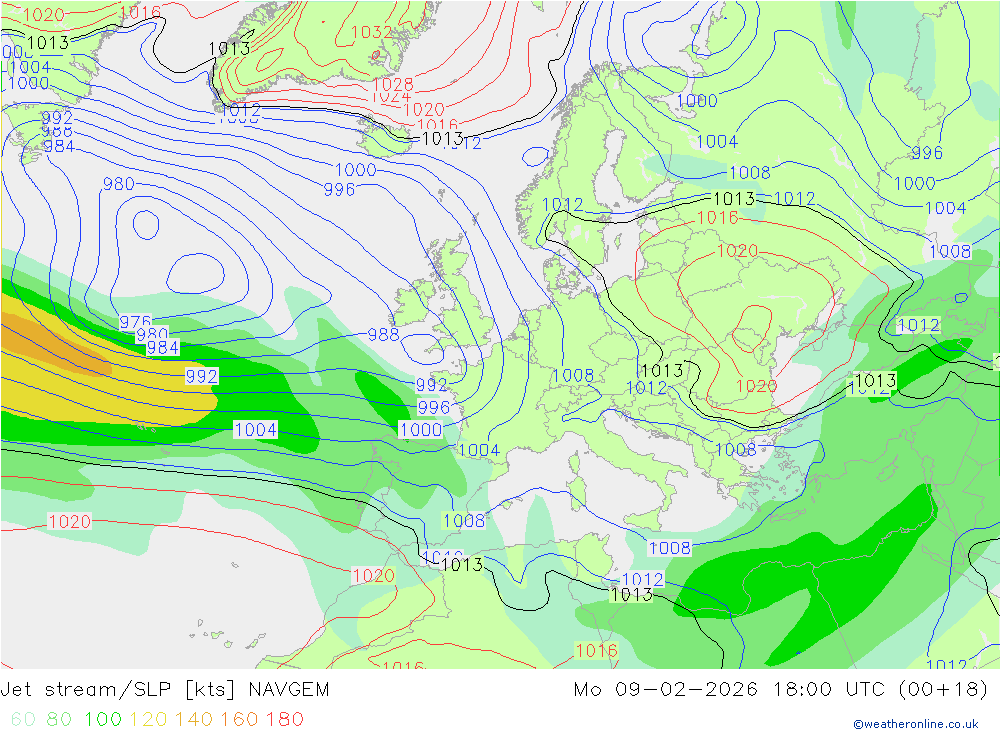Click the 'Jet stream/SLP [kts] NAVGEM' title
The image size is (1000, 733).
(x=165, y=690)
